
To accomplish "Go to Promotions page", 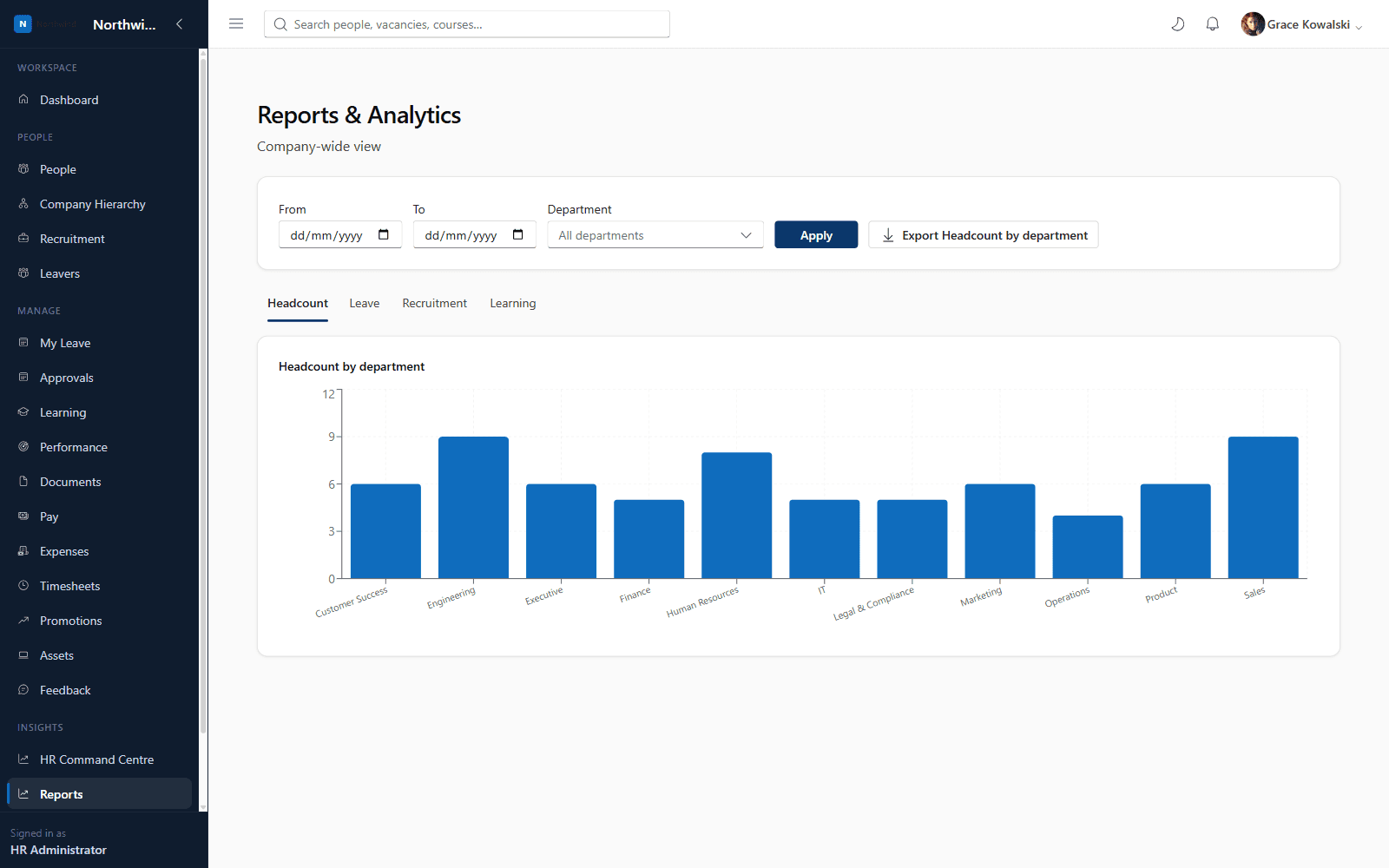I will pyautogui.click(x=99, y=621).
